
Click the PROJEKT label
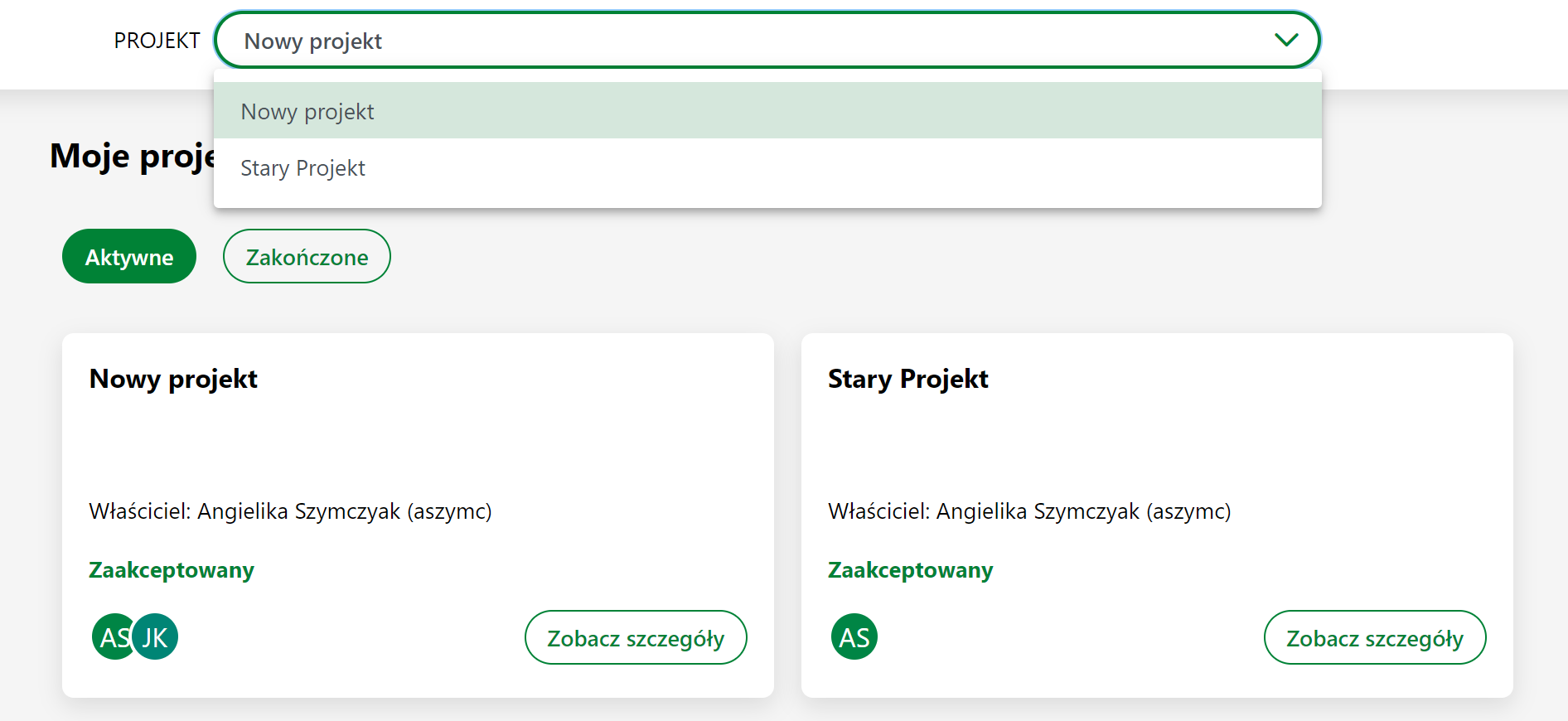click(157, 41)
